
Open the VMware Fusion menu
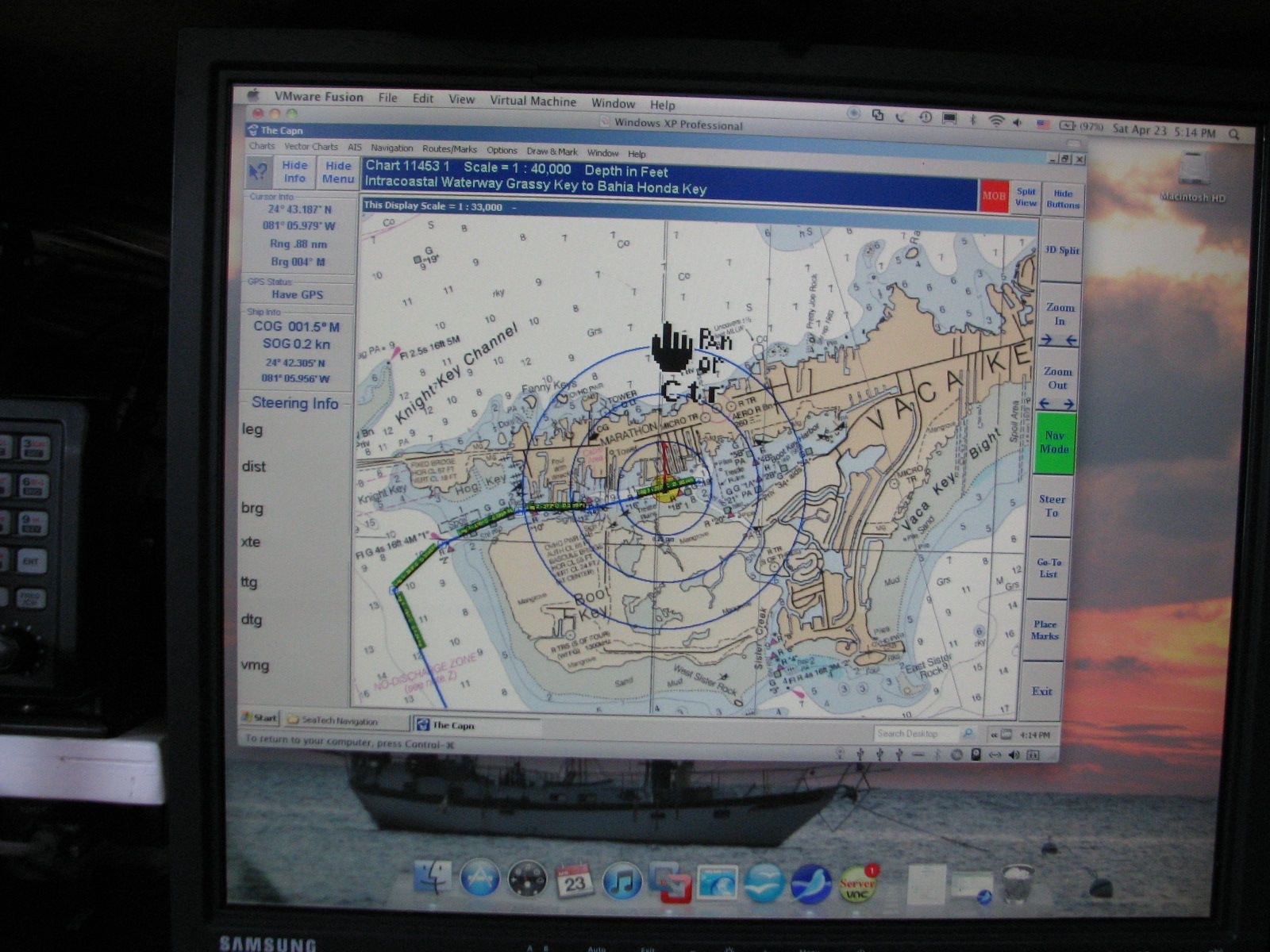pos(319,97)
